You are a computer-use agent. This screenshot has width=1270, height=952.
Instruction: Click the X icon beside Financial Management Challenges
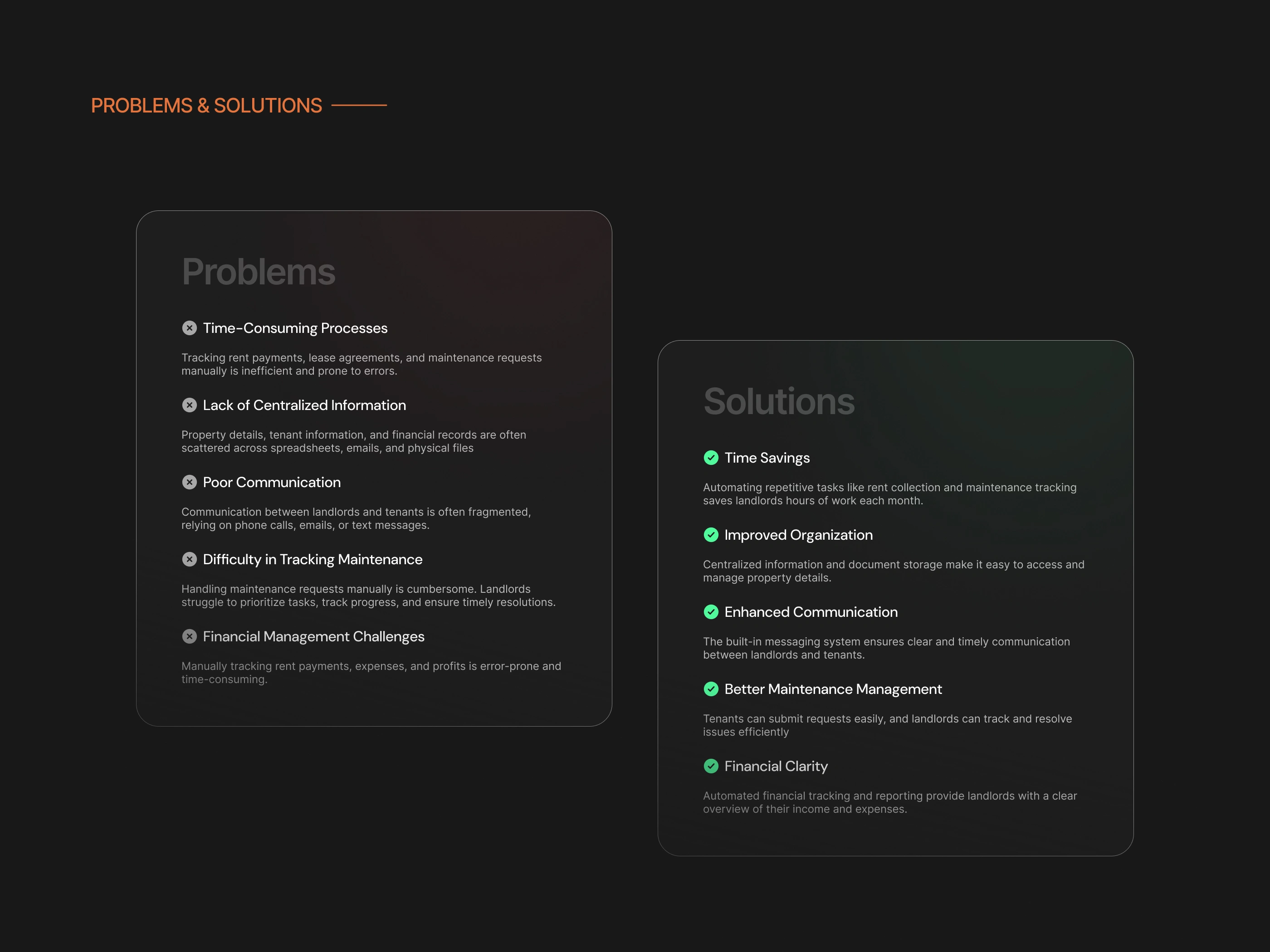coord(190,636)
